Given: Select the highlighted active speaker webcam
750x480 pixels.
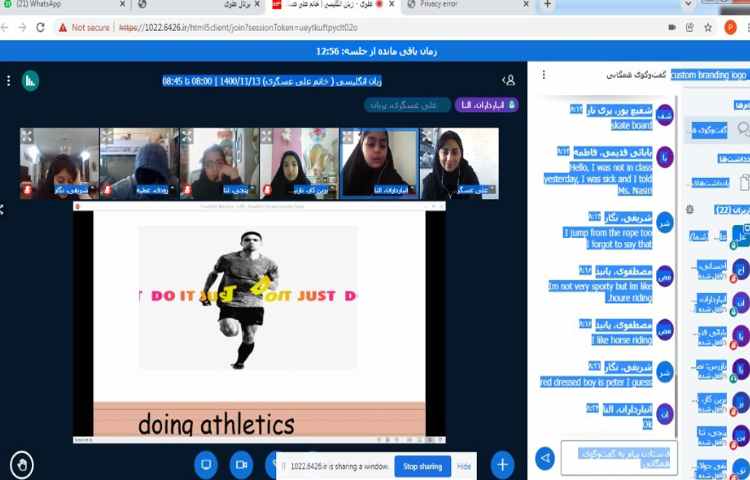Looking at the screenshot, I should click(379, 163).
